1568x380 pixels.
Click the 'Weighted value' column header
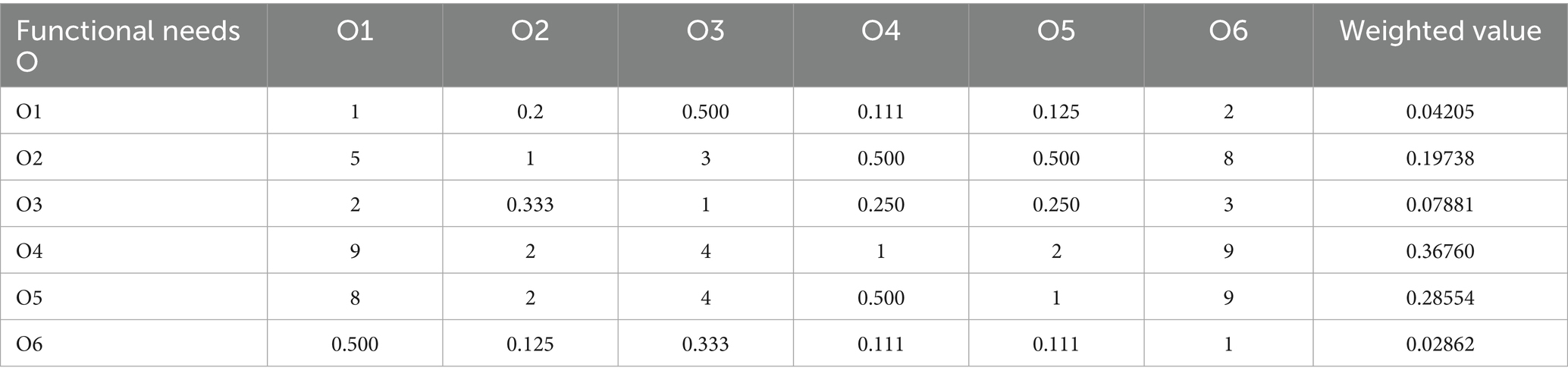1440,31
